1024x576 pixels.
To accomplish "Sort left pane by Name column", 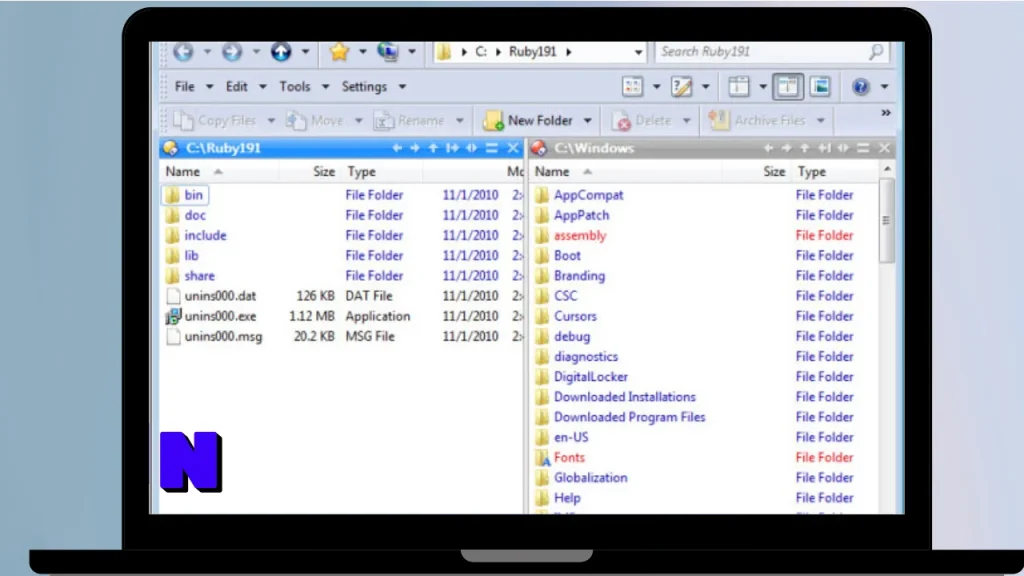I will click(219, 172).
